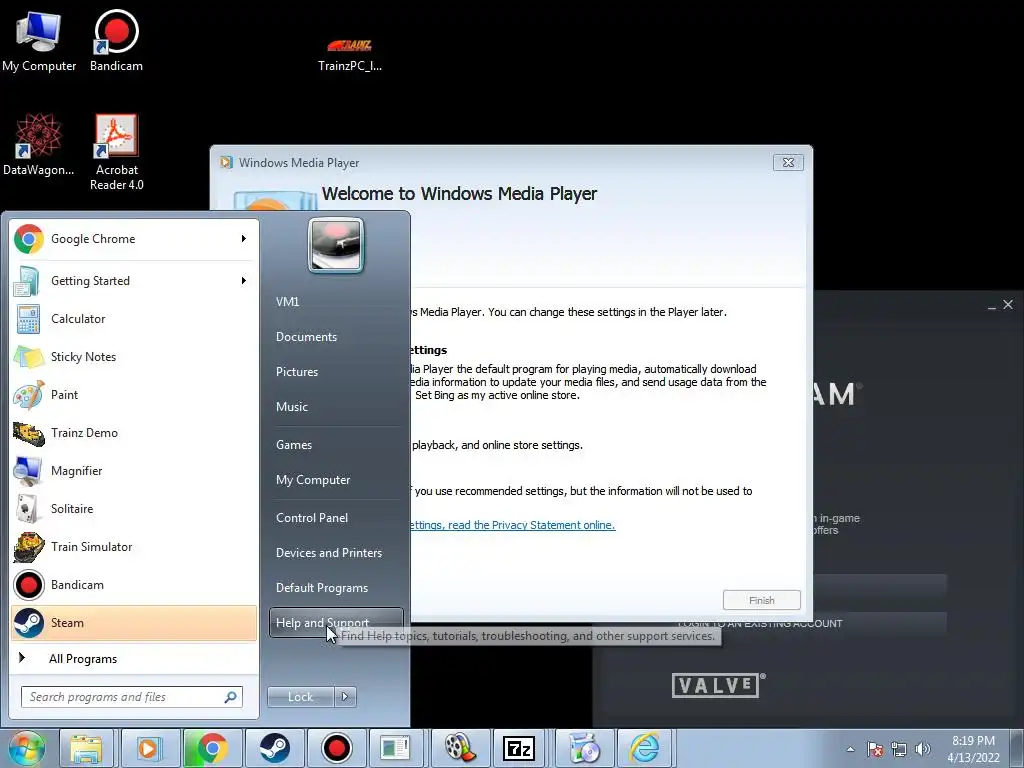This screenshot has height=768, width=1024.
Task: Launch Train Simulator from Start menu
Action: coord(134,547)
